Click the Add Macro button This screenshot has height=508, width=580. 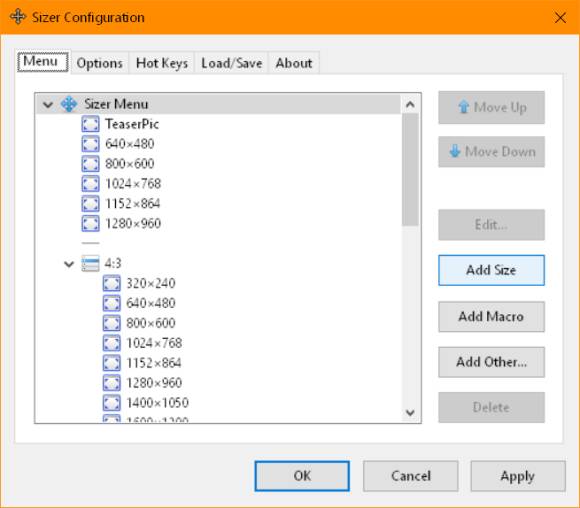tap(491, 317)
